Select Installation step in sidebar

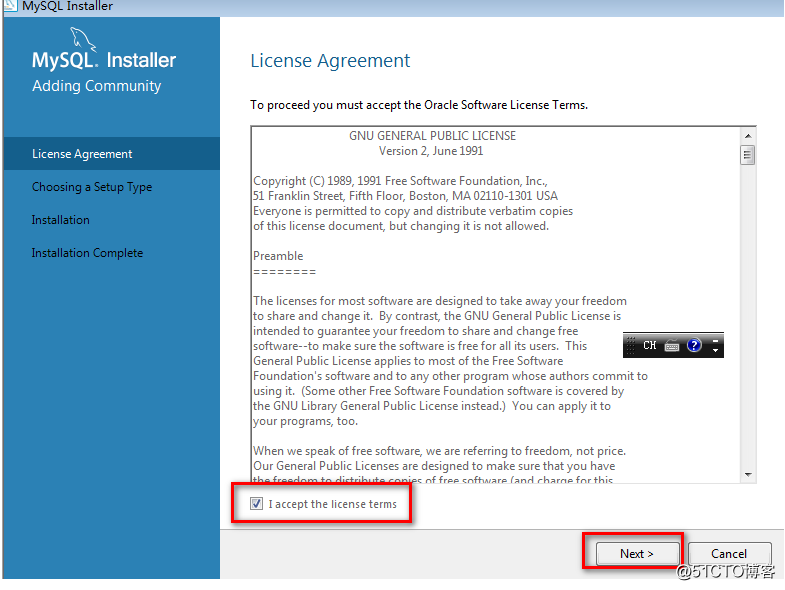112,220
